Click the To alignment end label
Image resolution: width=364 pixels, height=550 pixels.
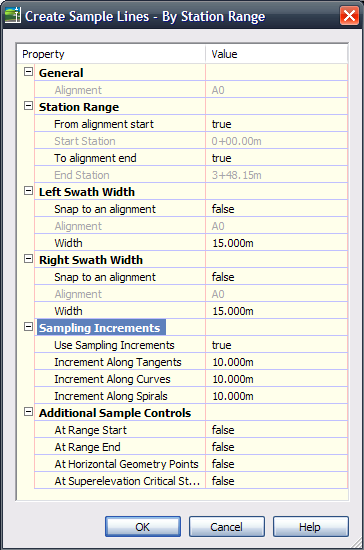pyautogui.click(x=95, y=158)
